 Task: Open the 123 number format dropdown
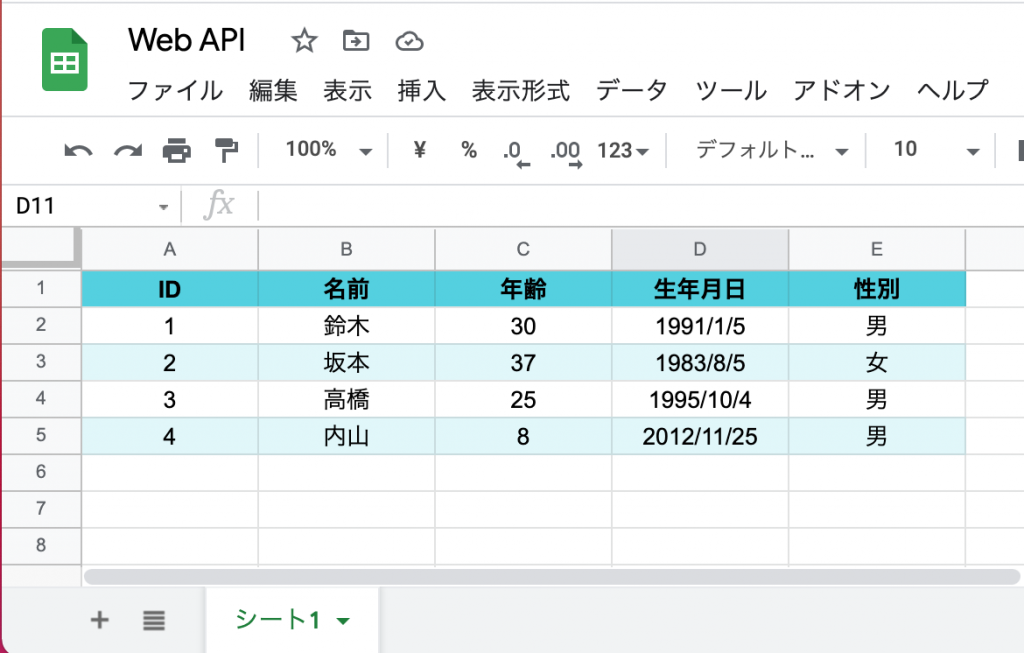coord(623,151)
